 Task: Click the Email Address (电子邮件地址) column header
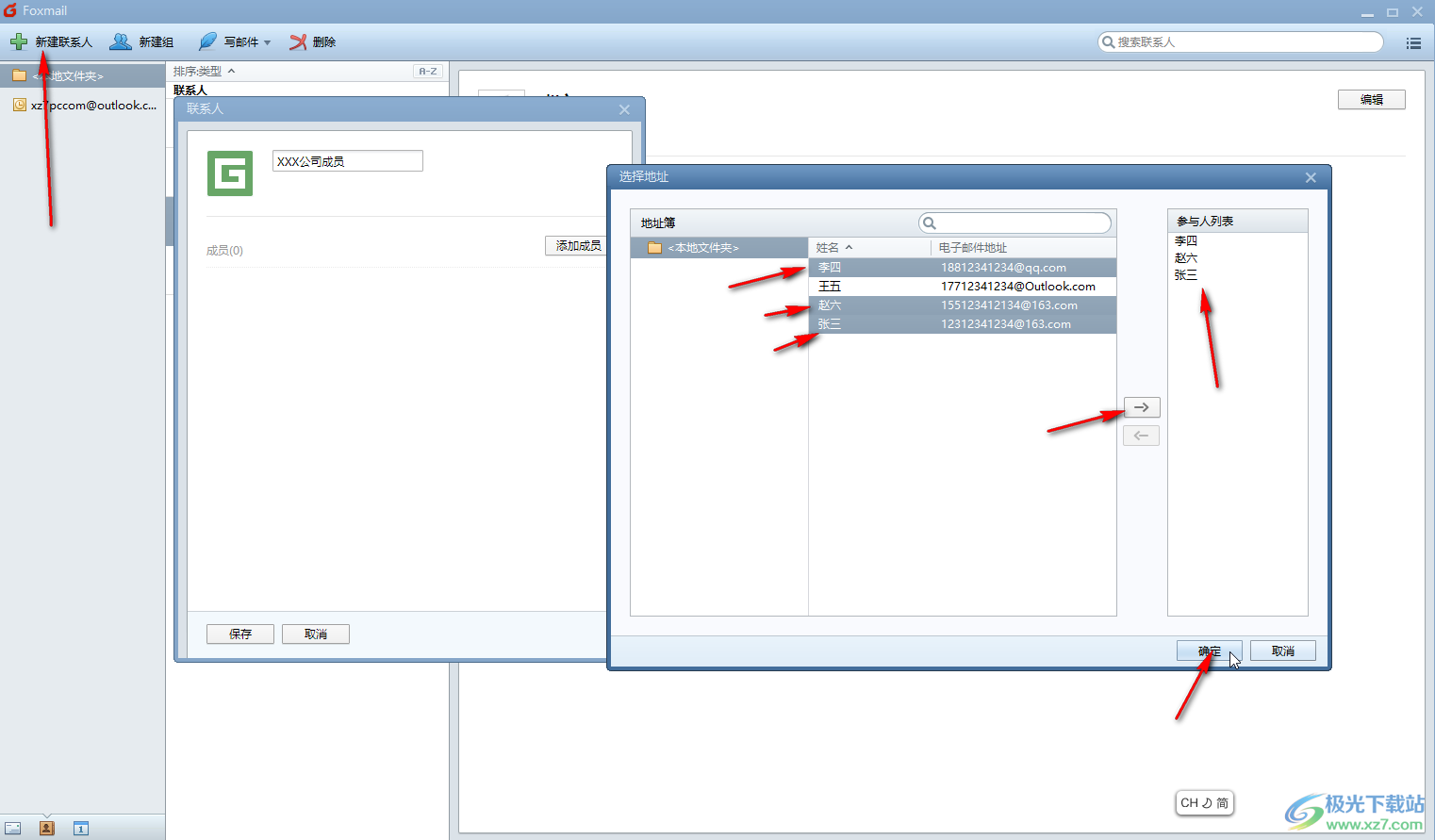[x=1023, y=247]
